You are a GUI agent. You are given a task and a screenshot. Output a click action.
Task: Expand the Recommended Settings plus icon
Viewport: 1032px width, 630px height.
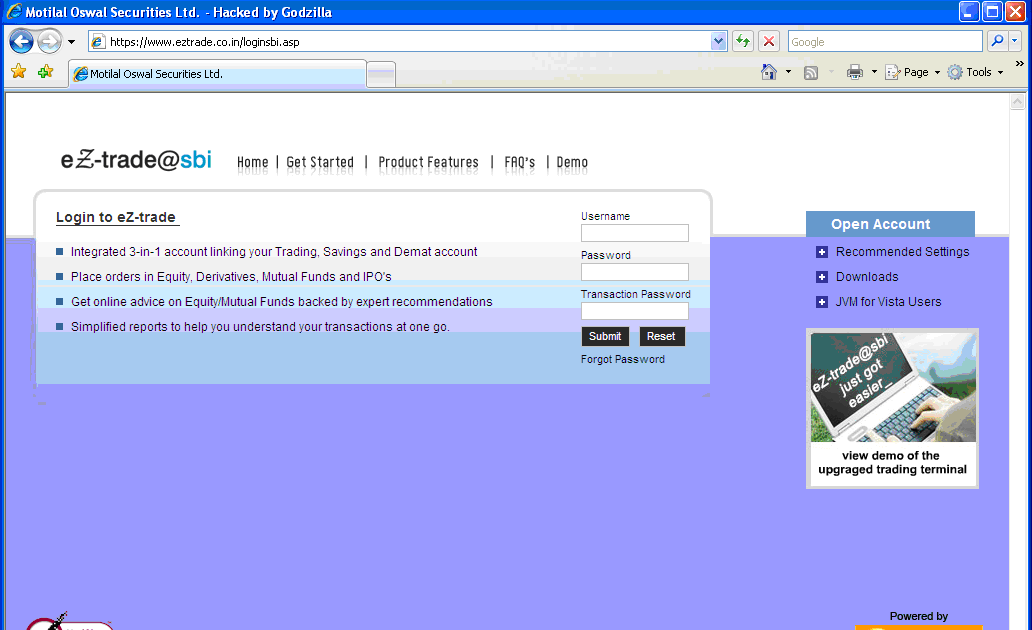tap(821, 252)
